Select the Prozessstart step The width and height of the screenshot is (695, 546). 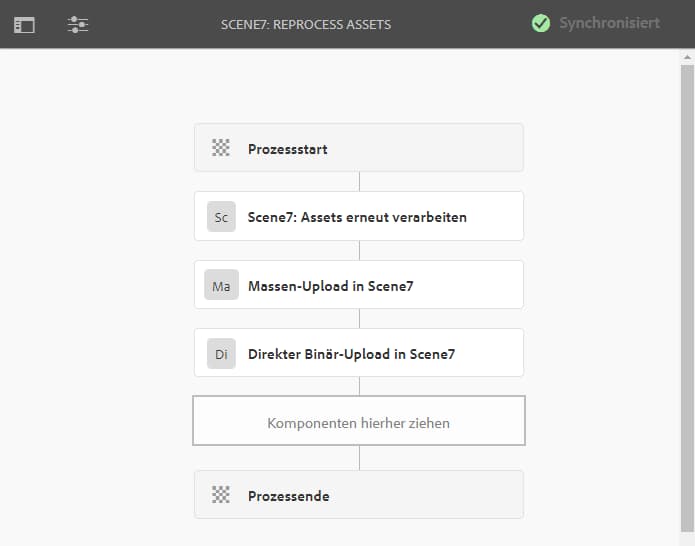[x=359, y=148]
